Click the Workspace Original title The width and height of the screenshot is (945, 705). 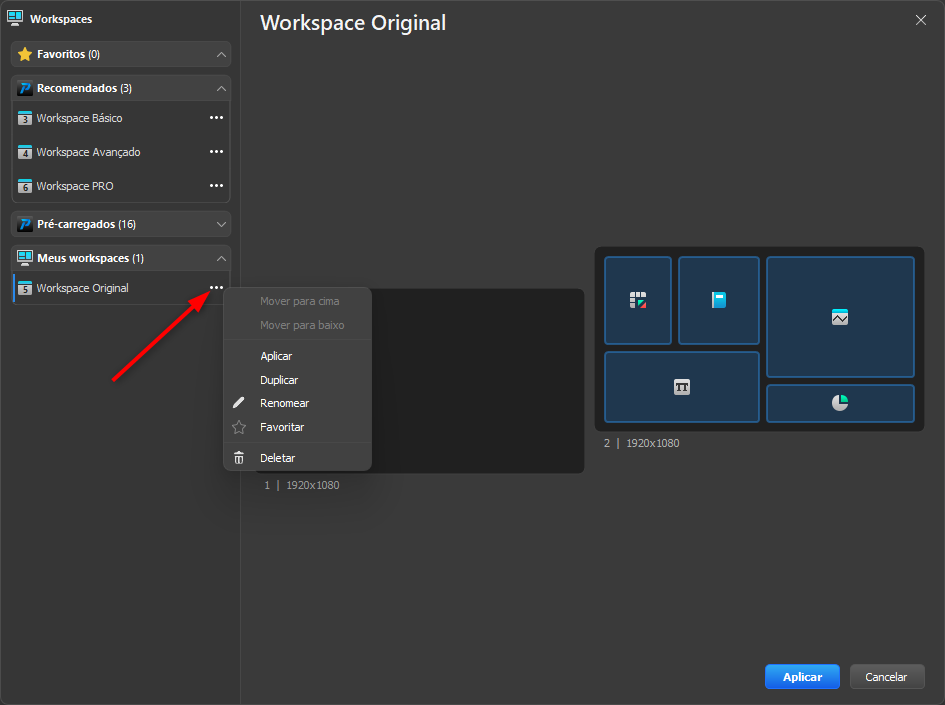(x=353, y=23)
